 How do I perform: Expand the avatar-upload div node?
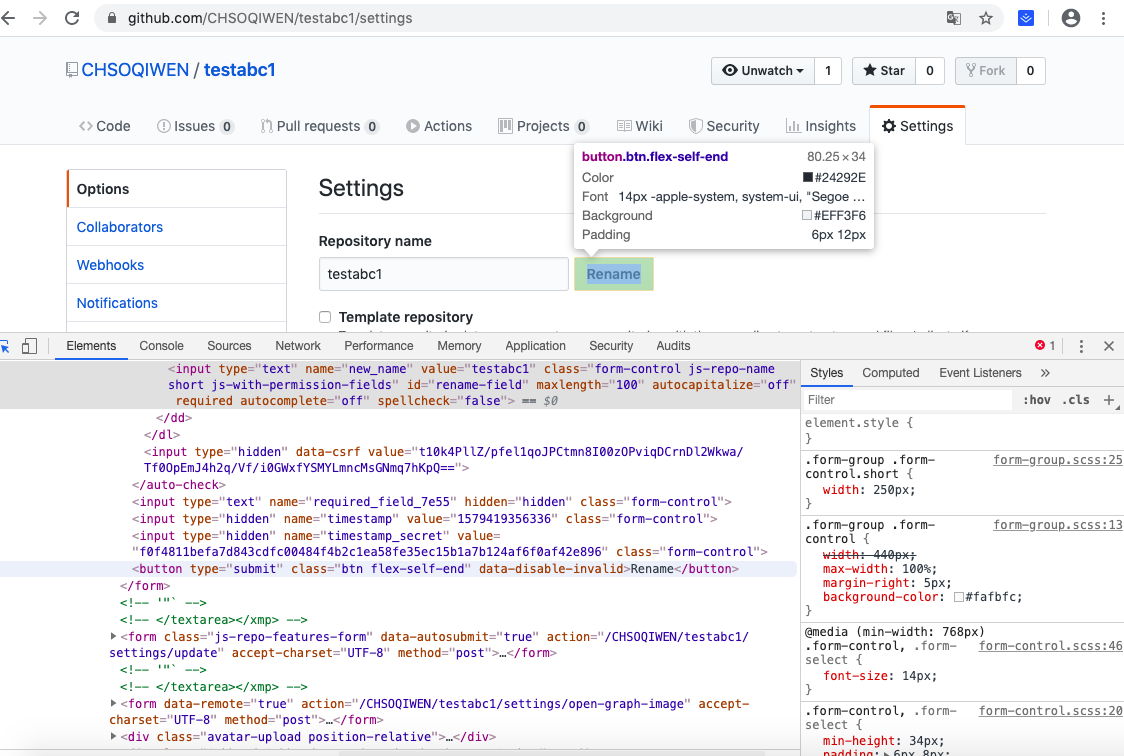tap(113, 736)
